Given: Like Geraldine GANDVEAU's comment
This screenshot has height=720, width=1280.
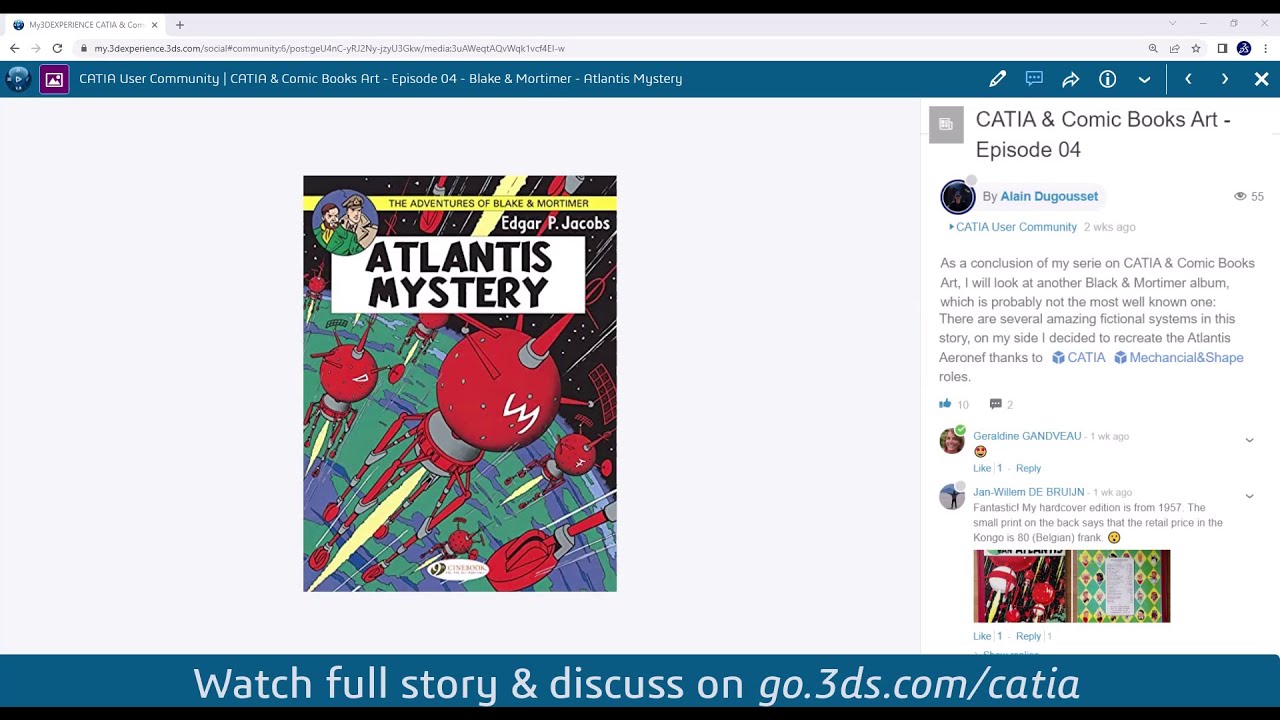Looking at the screenshot, I should (x=982, y=468).
